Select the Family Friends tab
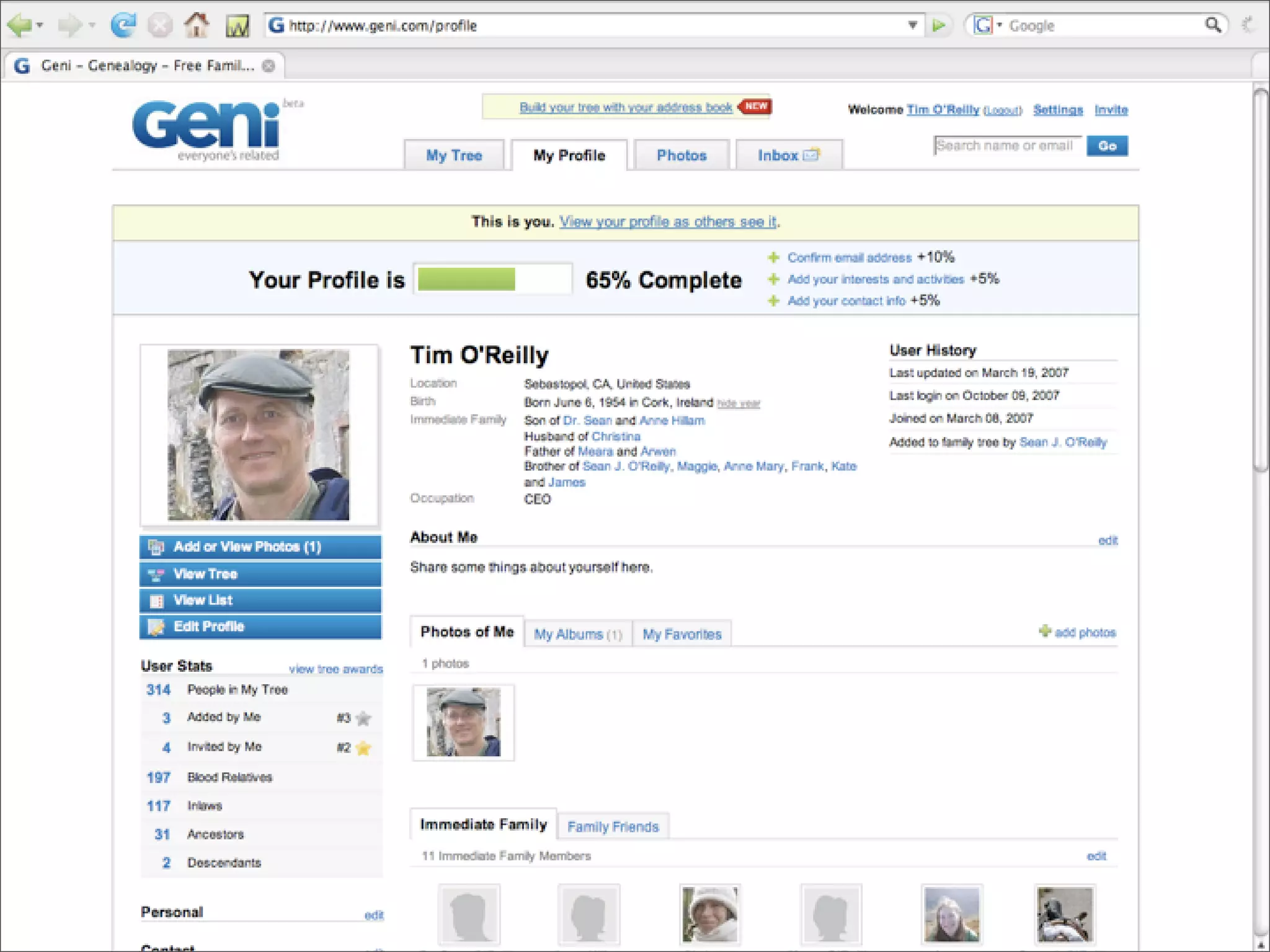1270x952 pixels. click(x=613, y=827)
